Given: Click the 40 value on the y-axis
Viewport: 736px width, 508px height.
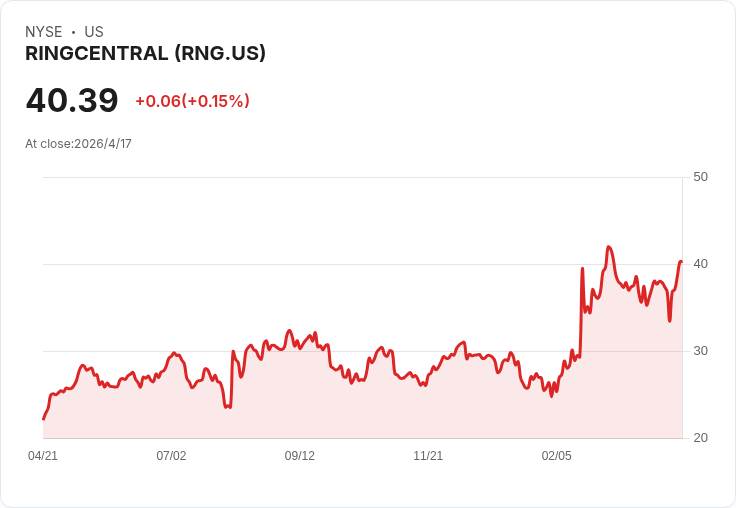Looking at the screenshot, I should tap(700, 264).
